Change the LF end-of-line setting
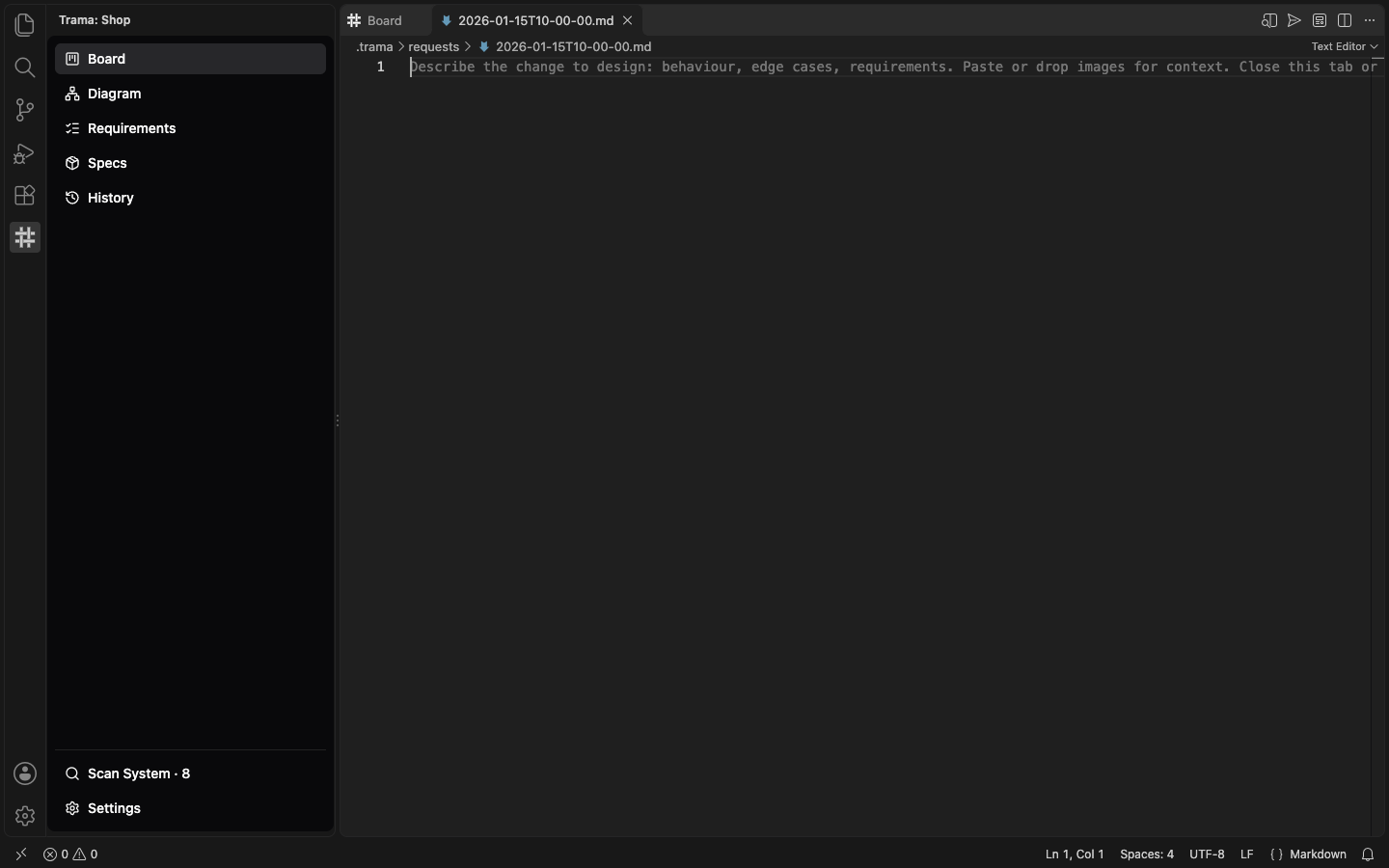The width and height of the screenshot is (1389, 868). click(x=1247, y=854)
